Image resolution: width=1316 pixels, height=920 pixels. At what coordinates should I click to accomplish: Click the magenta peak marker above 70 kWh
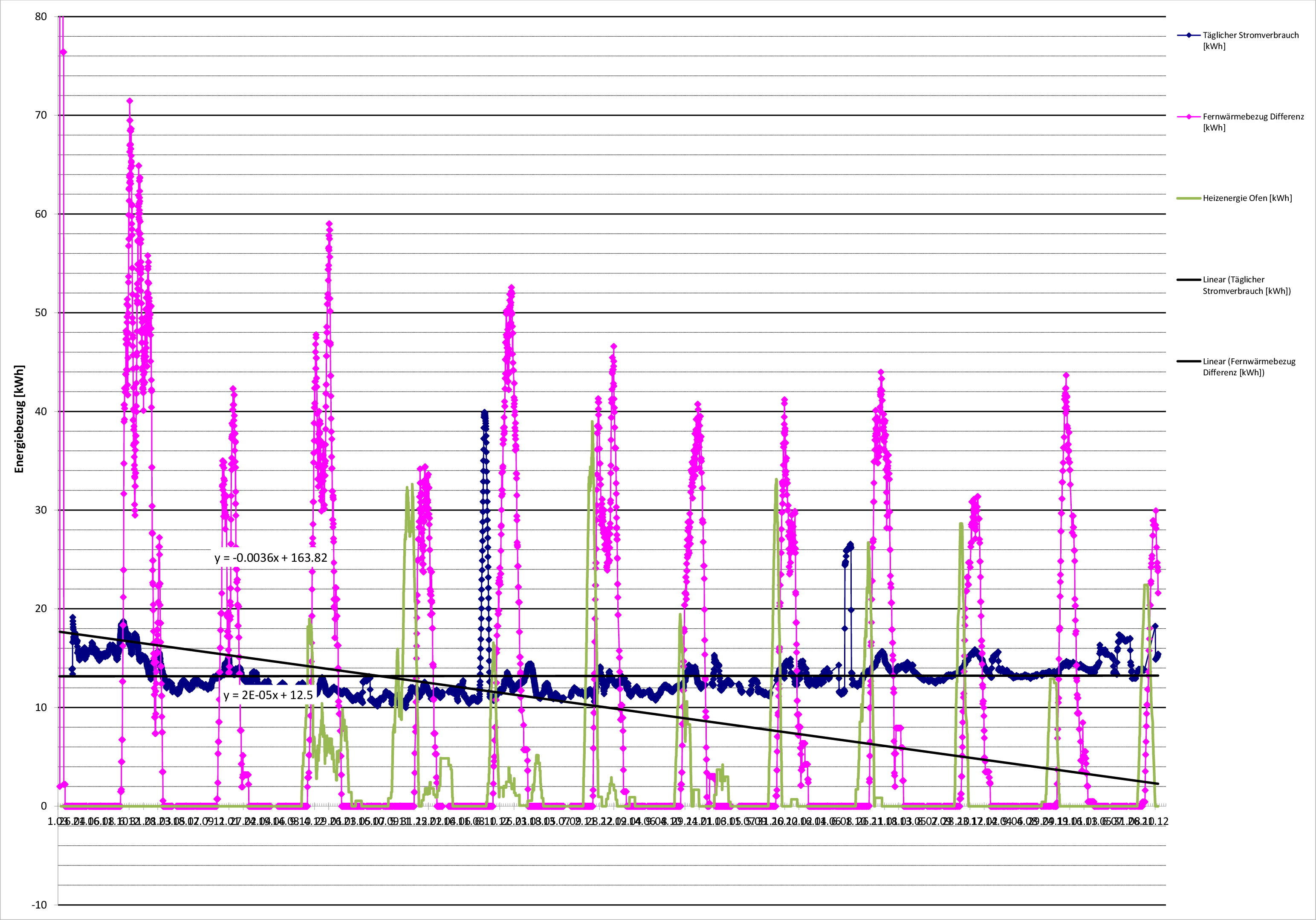coord(130,101)
